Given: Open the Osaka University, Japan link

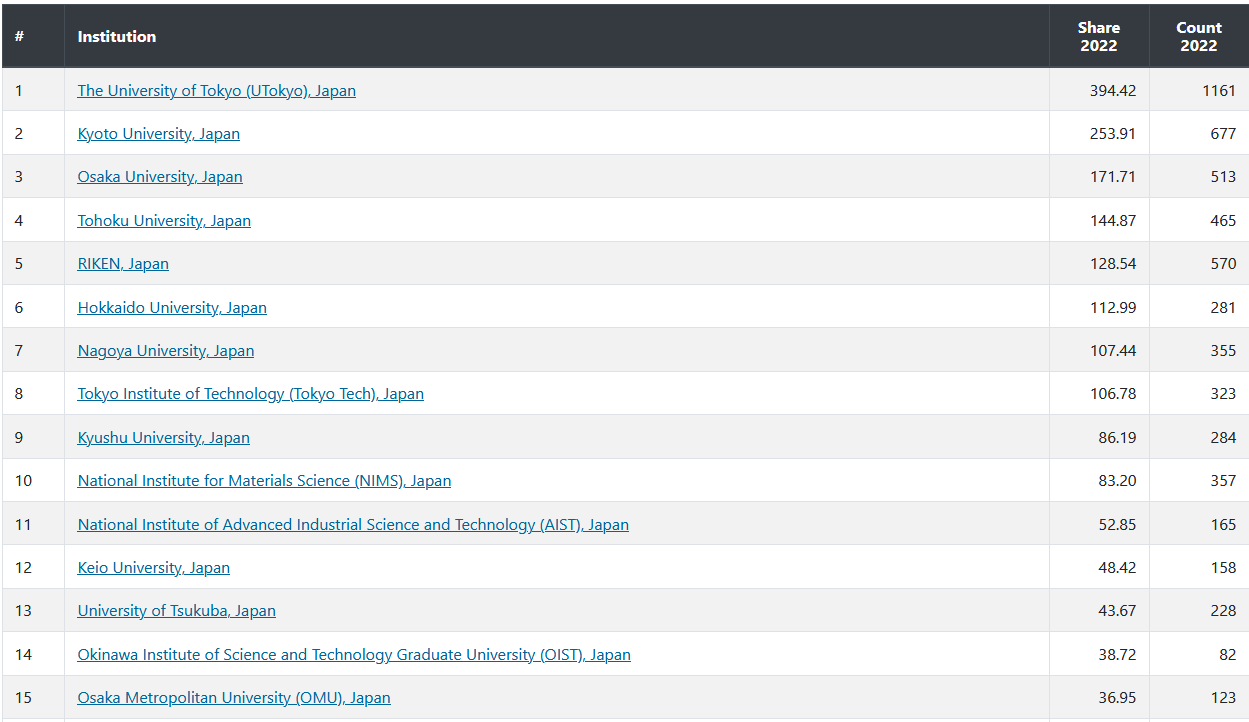Looking at the screenshot, I should pyautogui.click(x=160, y=177).
